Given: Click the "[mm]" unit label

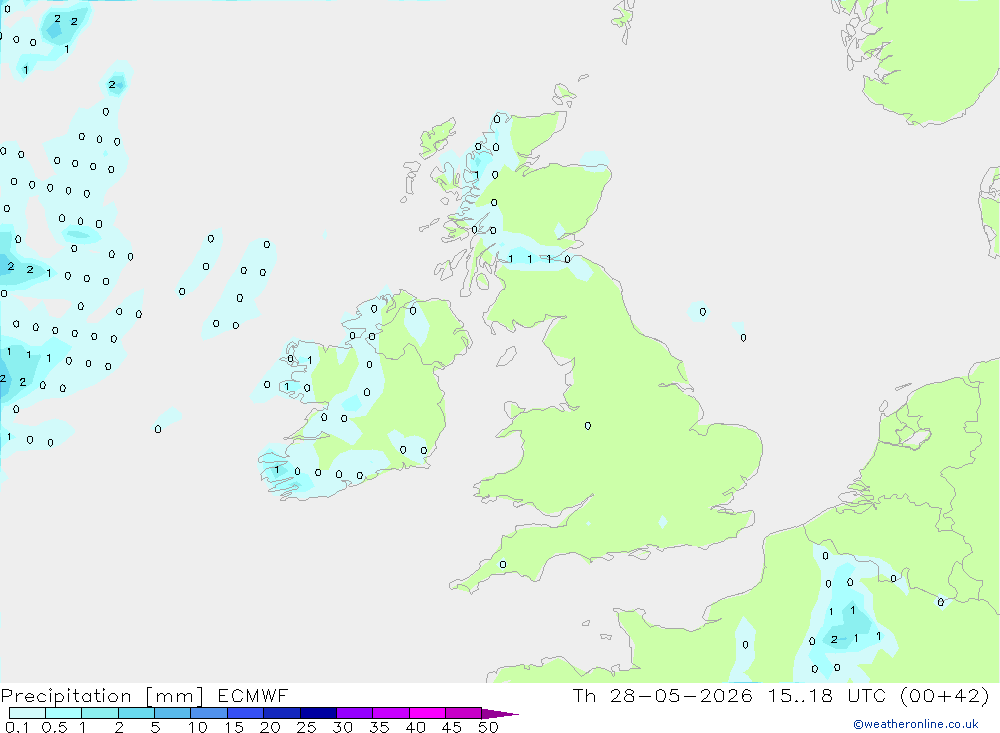Looking at the screenshot, I should 175,695.
